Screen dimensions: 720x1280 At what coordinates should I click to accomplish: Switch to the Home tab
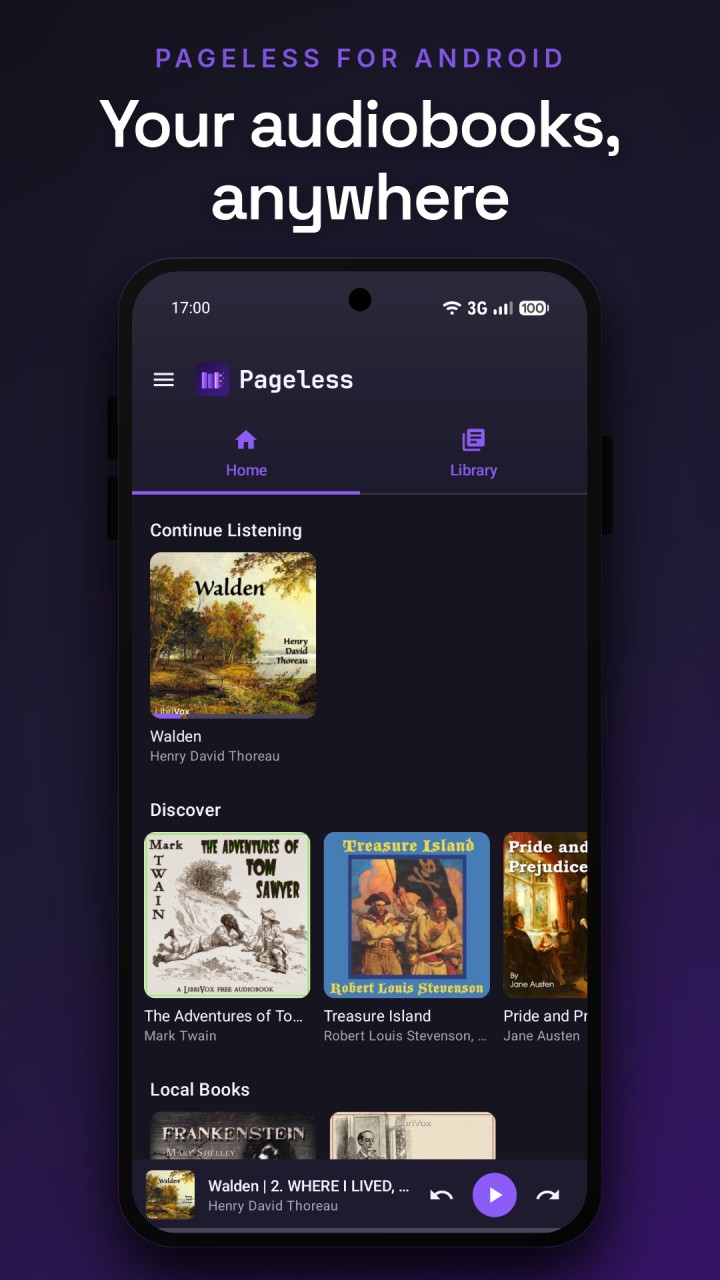click(246, 455)
